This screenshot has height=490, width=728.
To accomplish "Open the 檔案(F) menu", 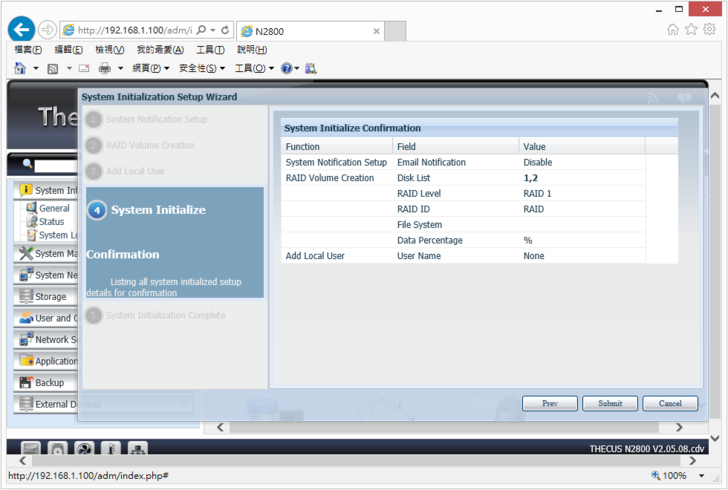I will pyautogui.click(x=28, y=49).
